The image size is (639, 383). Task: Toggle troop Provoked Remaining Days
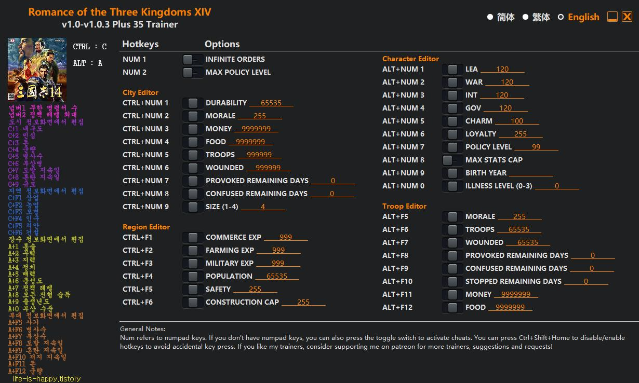coord(452,256)
